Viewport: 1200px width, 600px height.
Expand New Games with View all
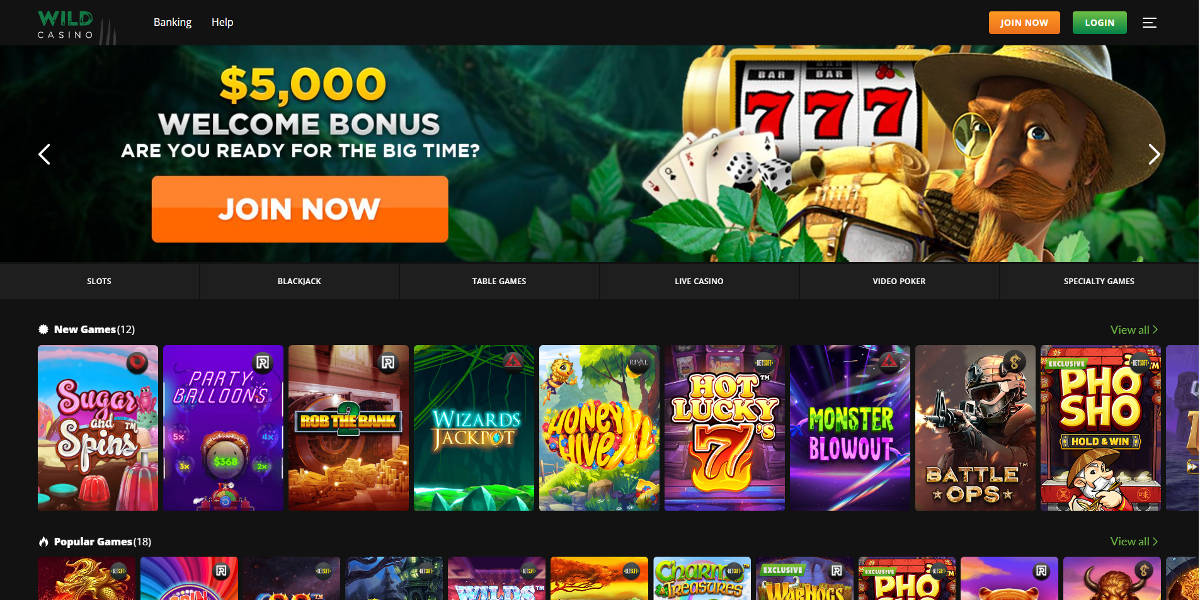(1134, 329)
